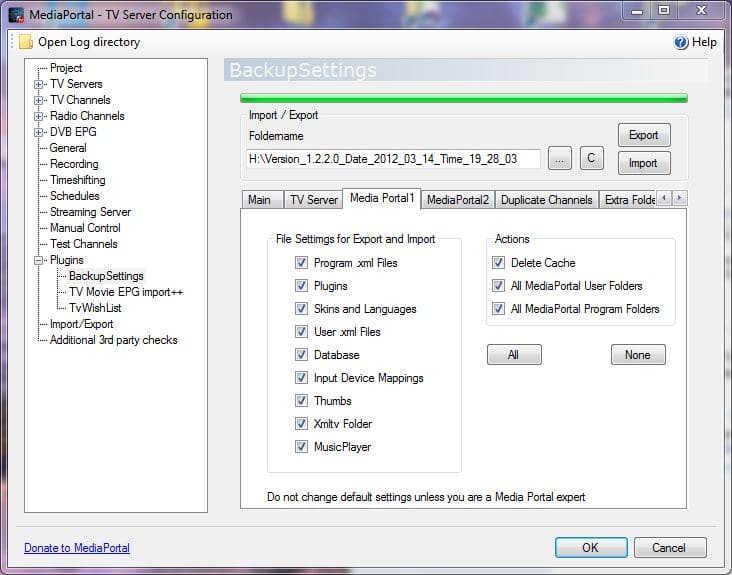Click the Open Log directory folder icon
Screen dimensions: 732x575
click(26, 42)
